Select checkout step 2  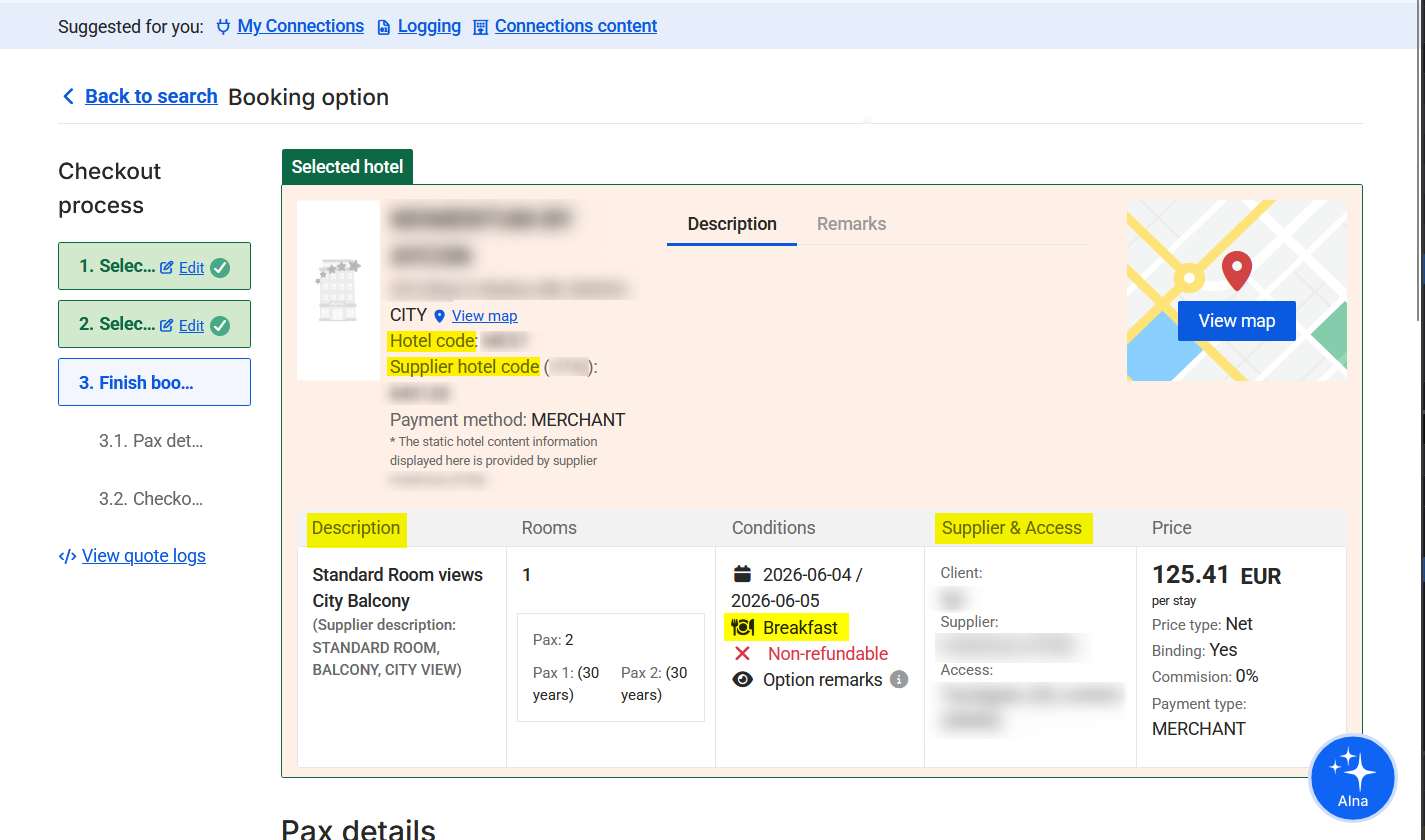(154, 324)
